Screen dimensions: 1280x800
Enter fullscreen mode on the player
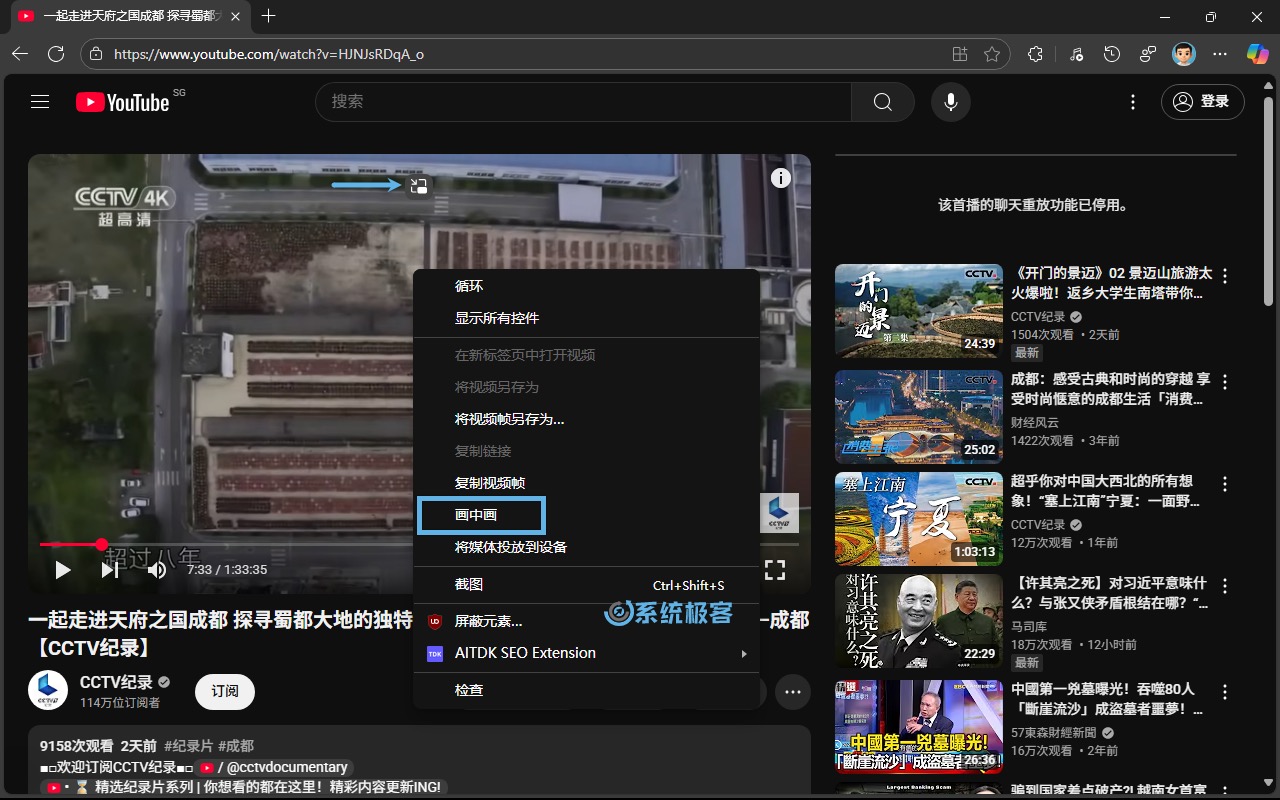[775, 570]
